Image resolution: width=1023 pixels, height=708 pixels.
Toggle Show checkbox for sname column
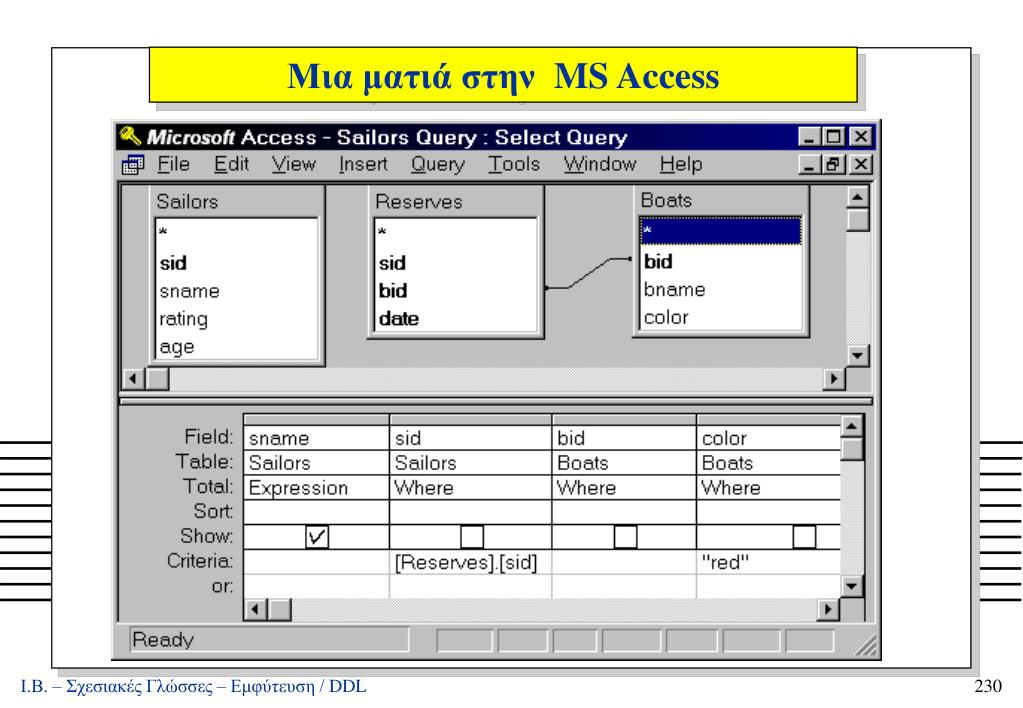pyautogui.click(x=316, y=537)
